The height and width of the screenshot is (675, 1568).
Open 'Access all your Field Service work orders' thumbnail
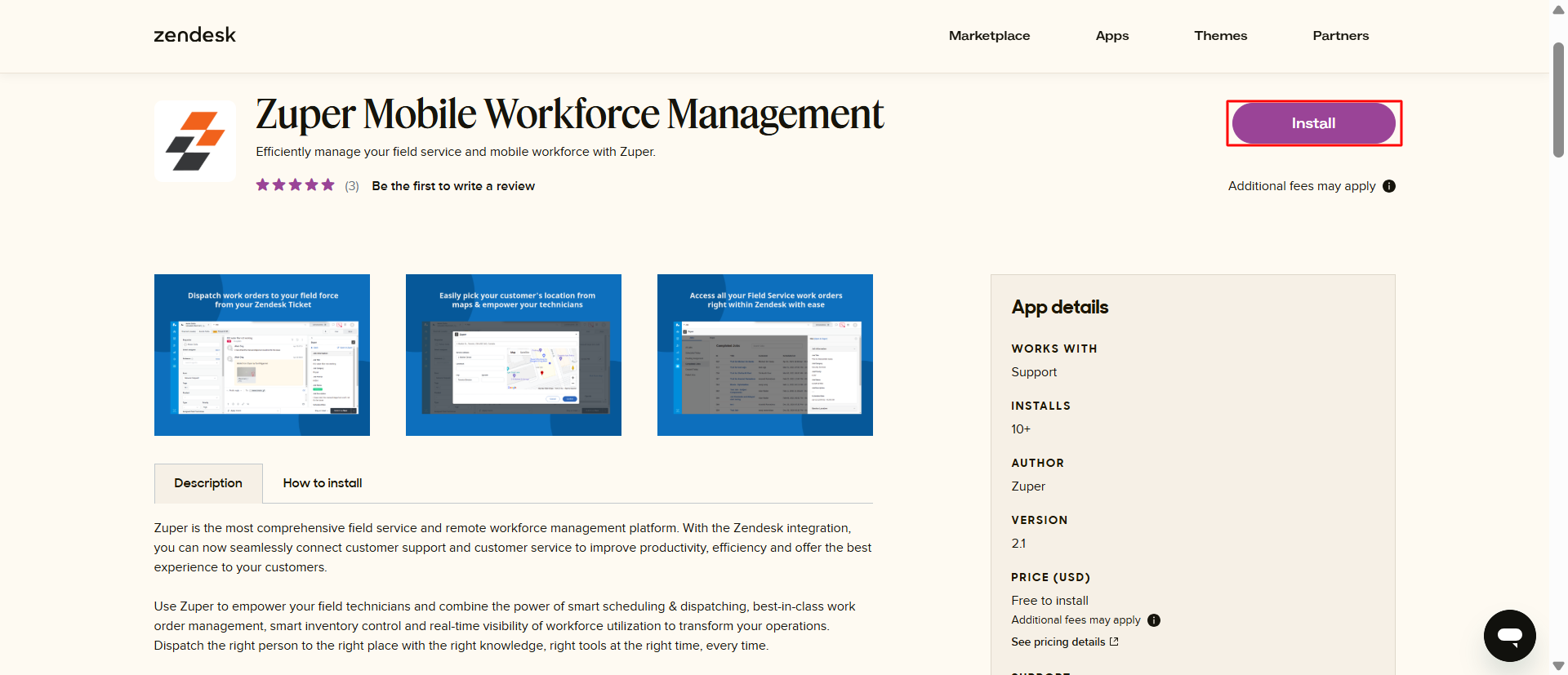coord(765,355)
